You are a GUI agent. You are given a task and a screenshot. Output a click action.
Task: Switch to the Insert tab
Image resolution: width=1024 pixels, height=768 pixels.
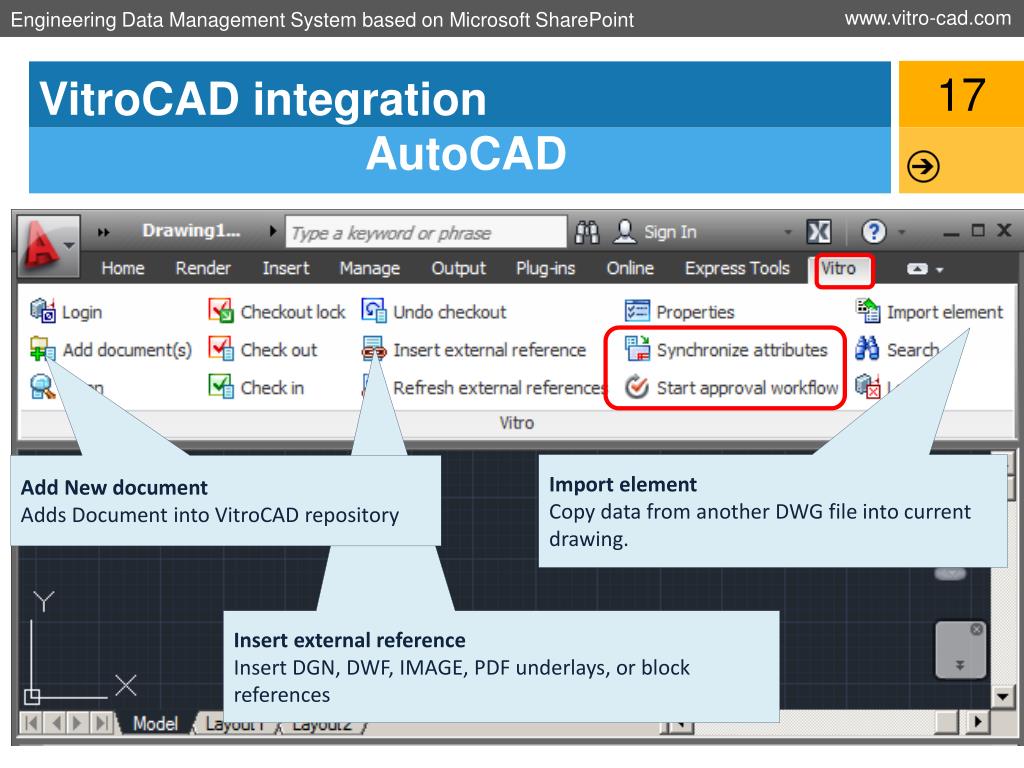(x=285, y=268)
